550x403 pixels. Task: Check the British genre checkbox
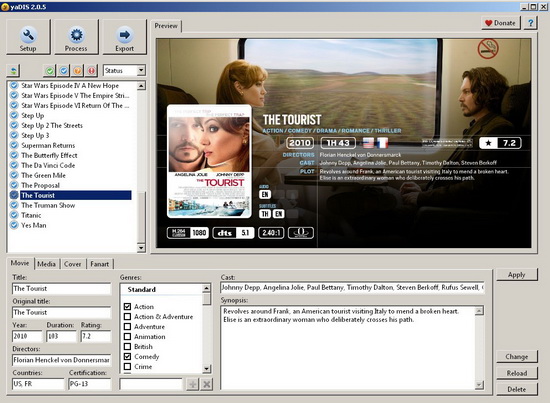(x=127, y=347)
